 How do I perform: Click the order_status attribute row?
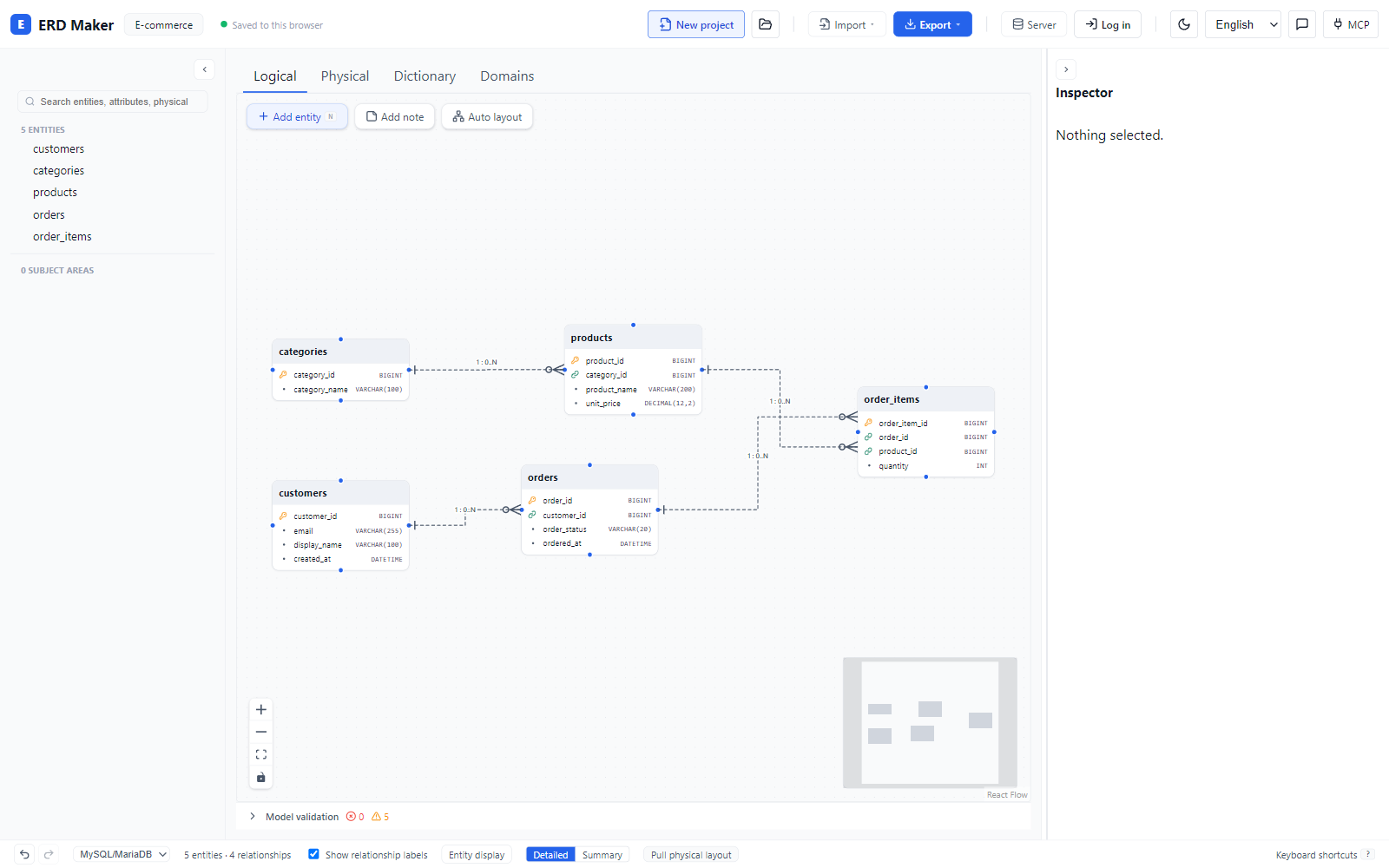(x=589, y=529)
